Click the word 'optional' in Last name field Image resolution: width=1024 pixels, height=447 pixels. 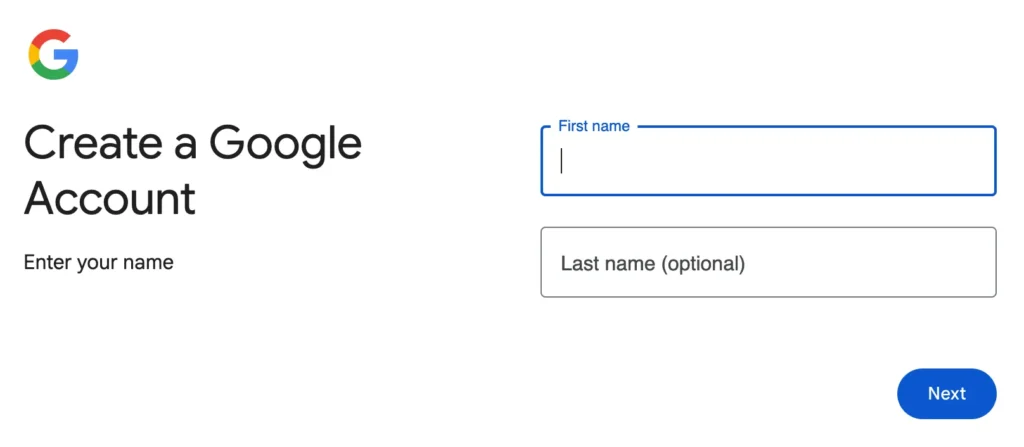(x=703, y=264)
